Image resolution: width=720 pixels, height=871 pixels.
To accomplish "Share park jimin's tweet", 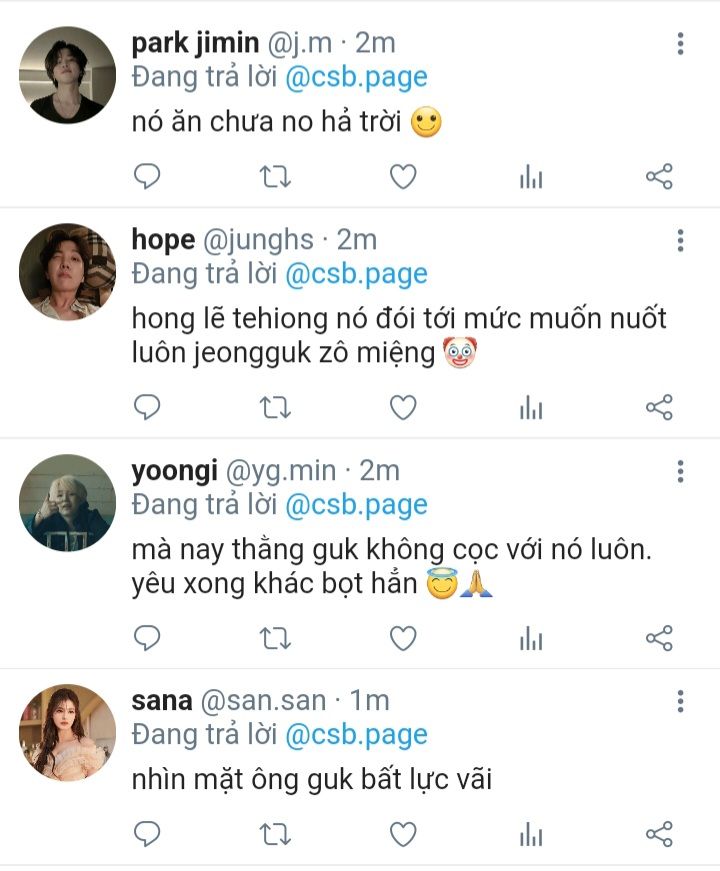I will (658, 177).
